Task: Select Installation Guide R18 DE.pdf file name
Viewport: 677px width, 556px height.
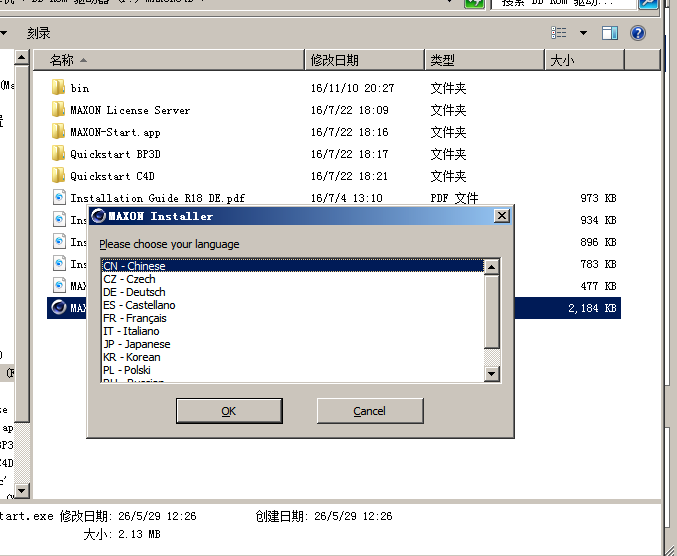Action: pos(158,198)
